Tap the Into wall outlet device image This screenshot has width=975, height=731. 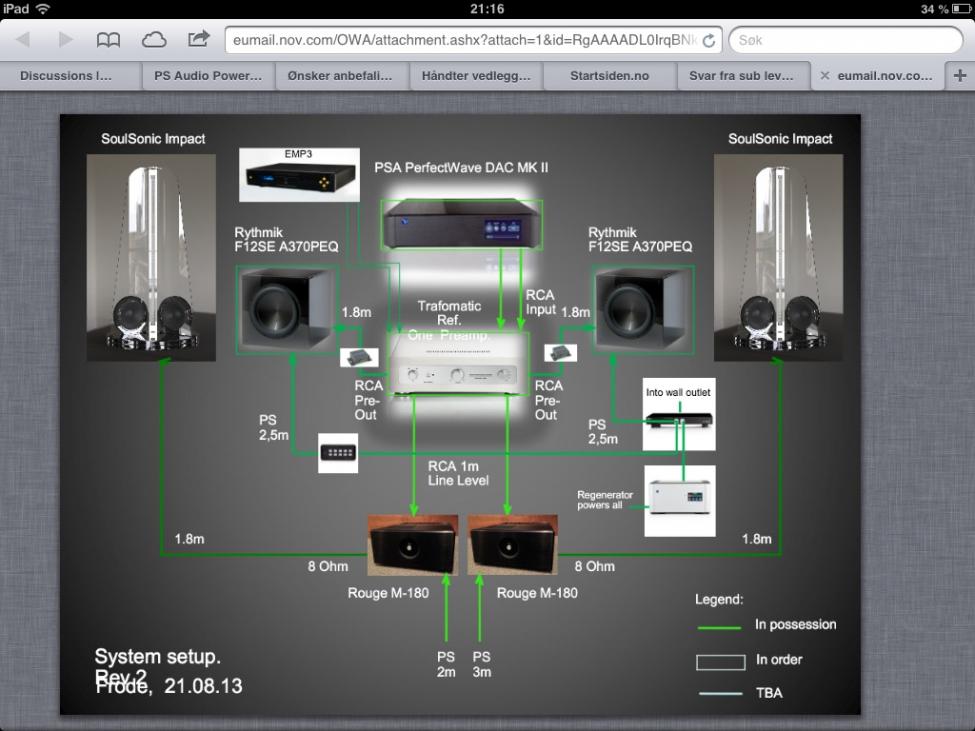click(x=679, y=415)
